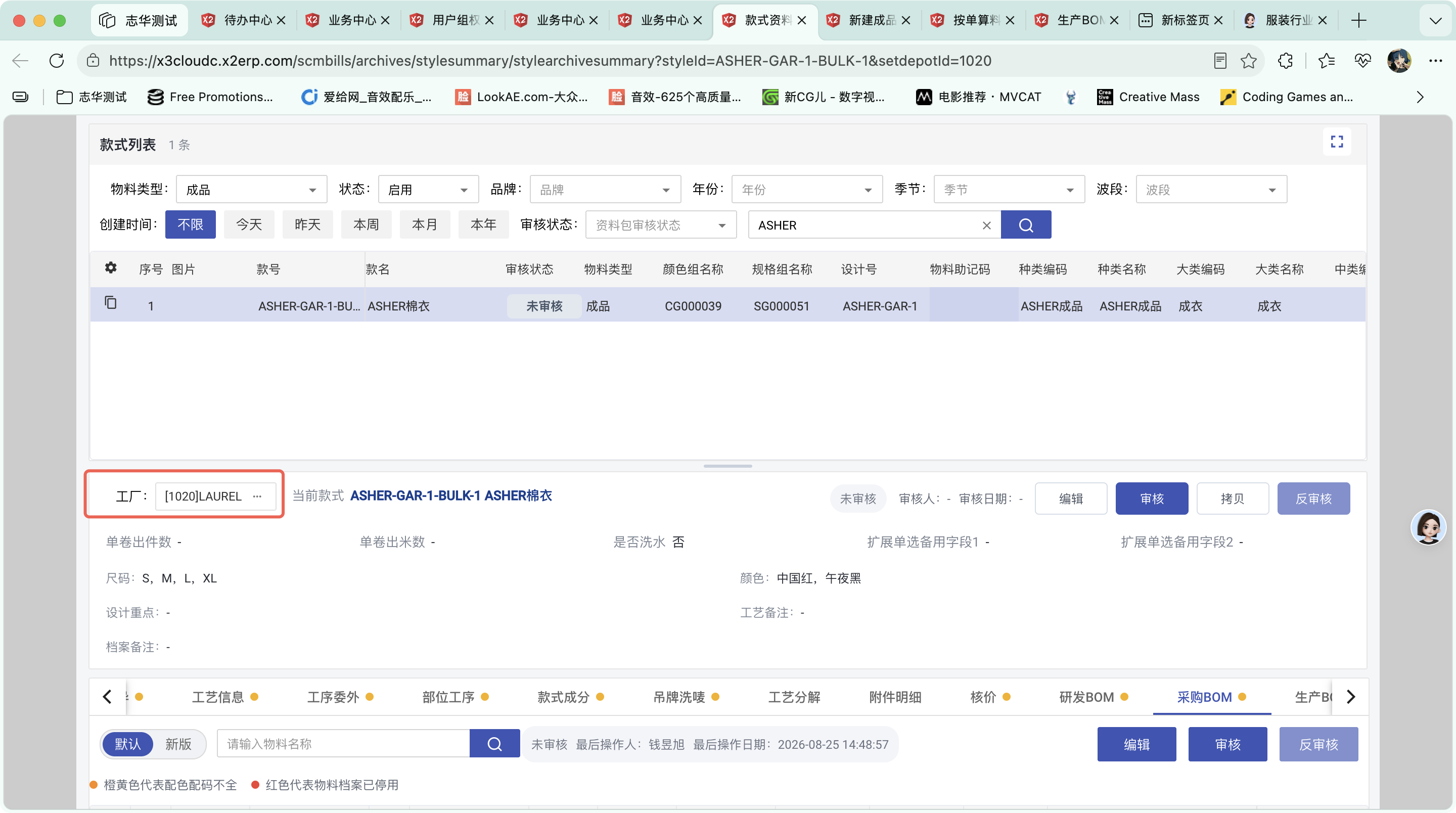Click the material name search button
The width and height of the screenshot is (1456, 813).
494,744
